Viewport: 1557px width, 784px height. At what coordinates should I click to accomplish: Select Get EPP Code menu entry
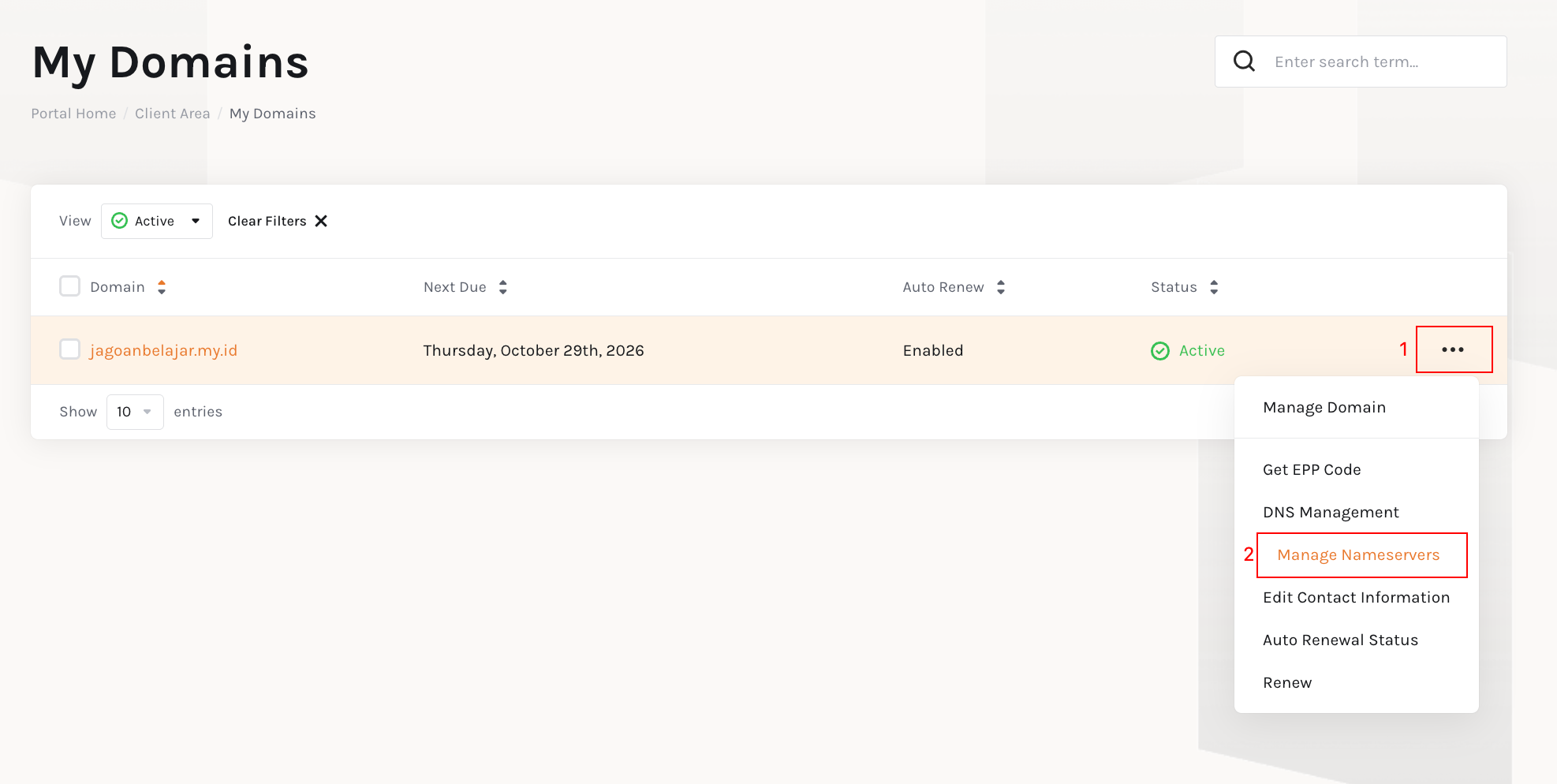[1312, 470]
